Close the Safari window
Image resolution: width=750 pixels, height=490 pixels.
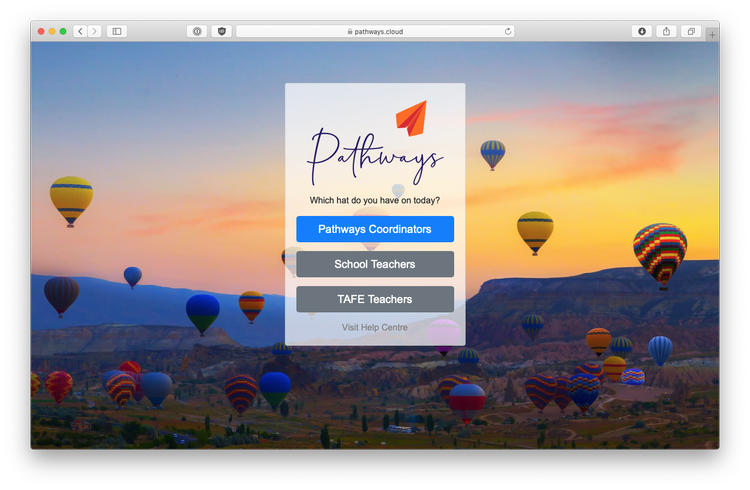pos(41,32)
